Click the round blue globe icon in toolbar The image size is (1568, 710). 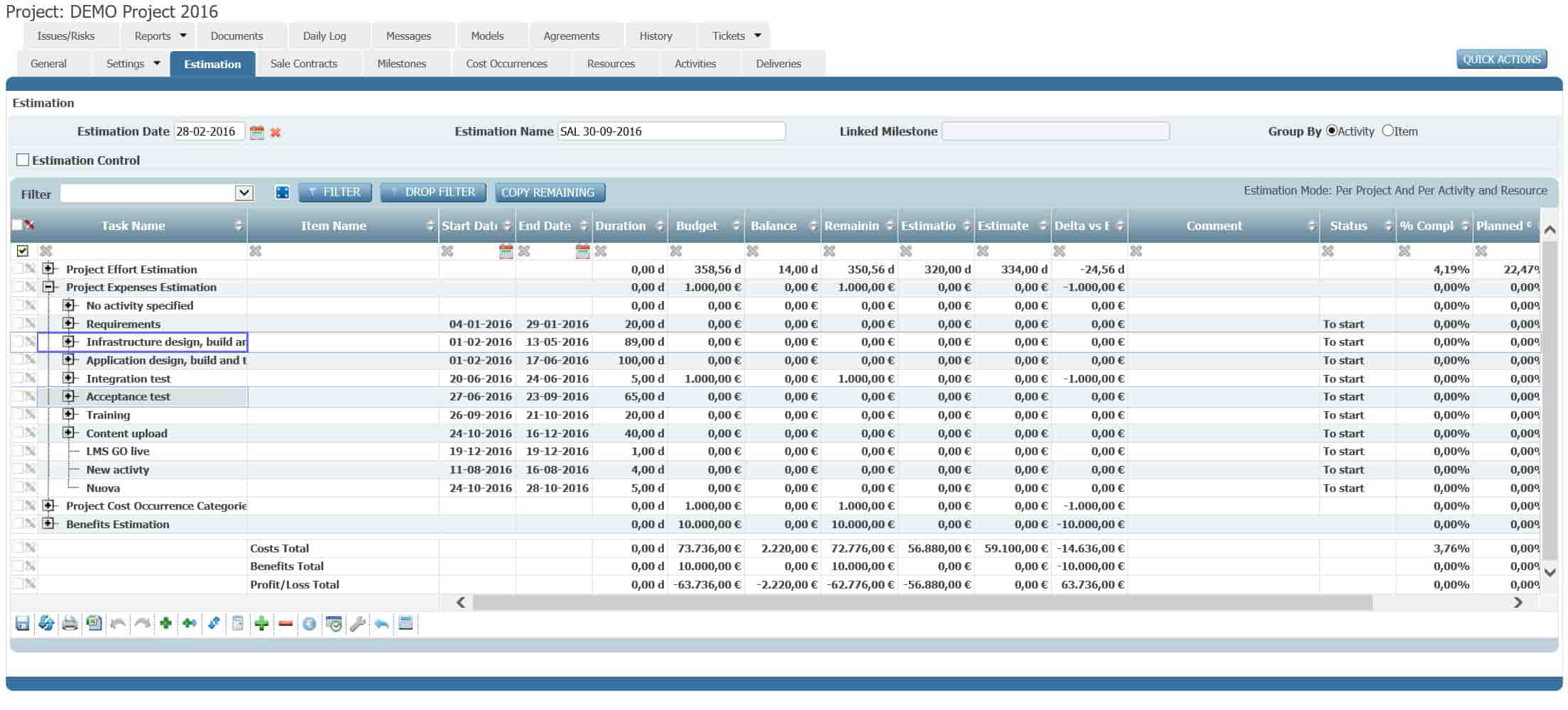310,624
